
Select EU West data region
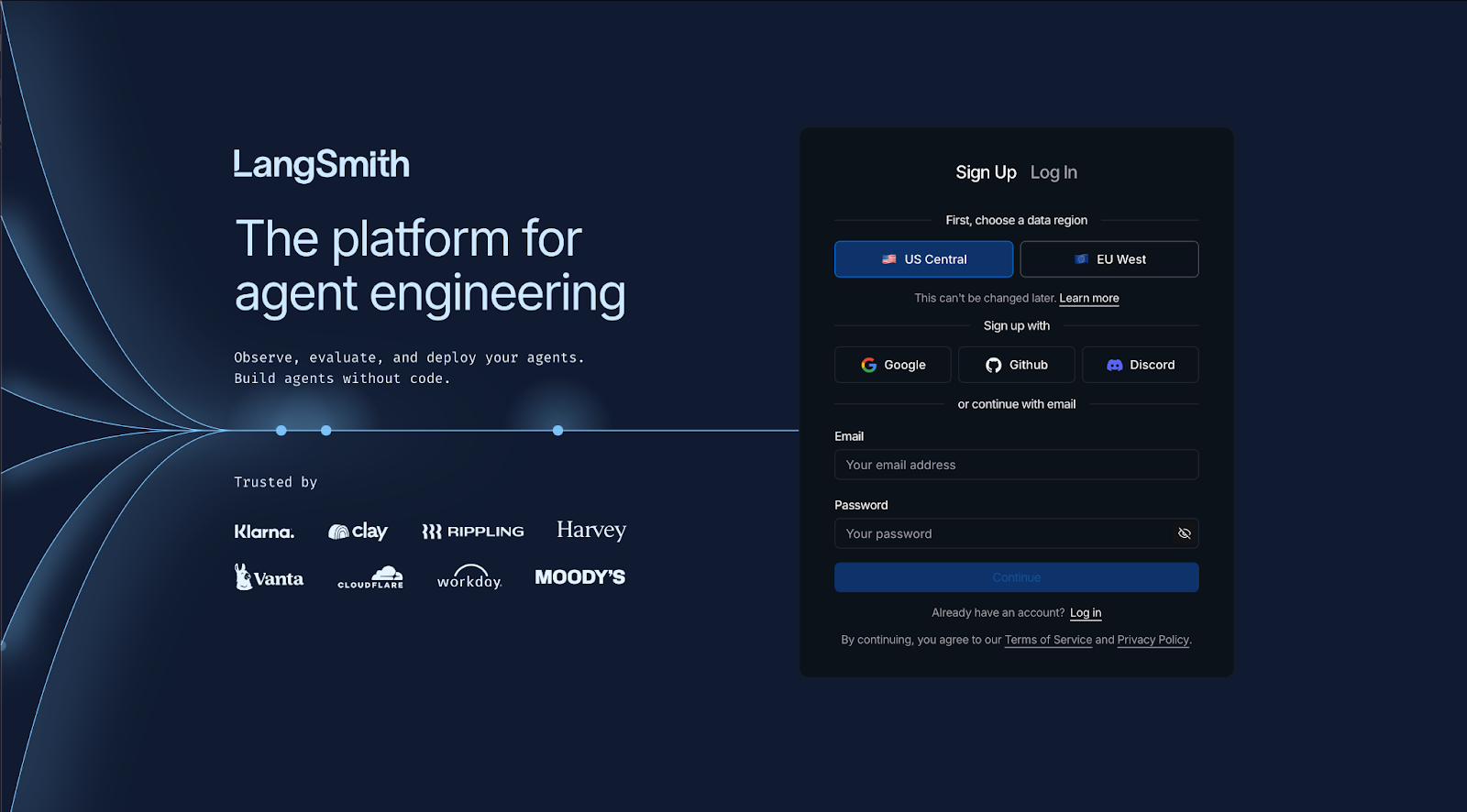click(1109, 259)
